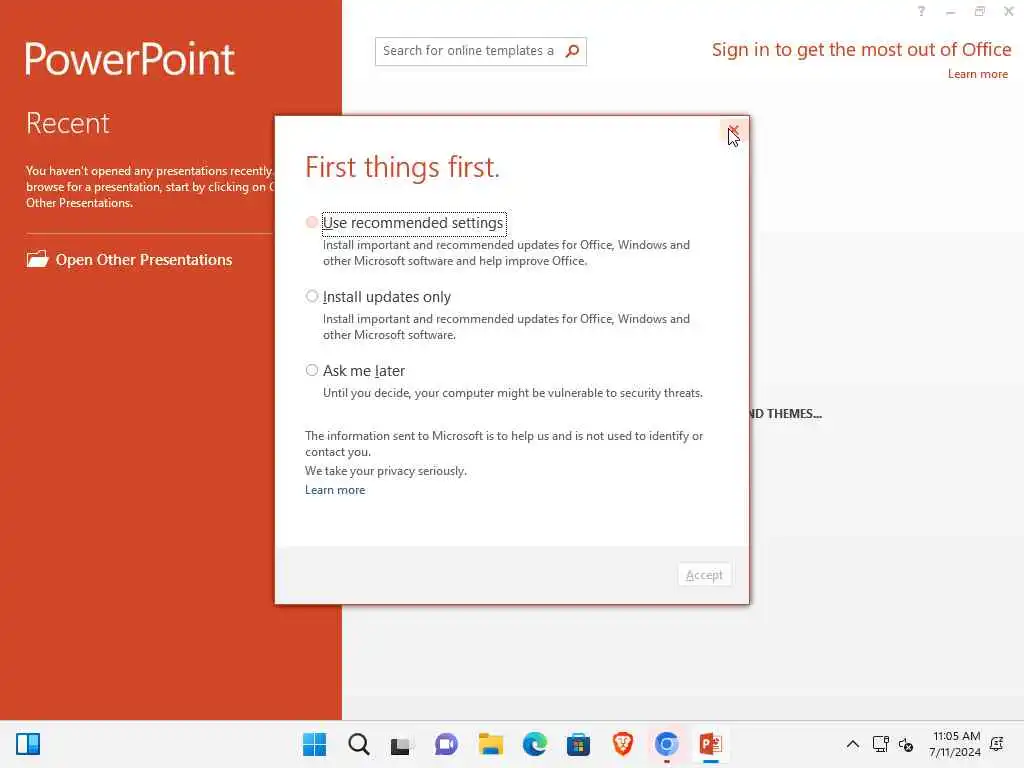Screen dimensions: 1024x768
Task: Launch Brave browser from taskbar
Action: click(622, 744)
